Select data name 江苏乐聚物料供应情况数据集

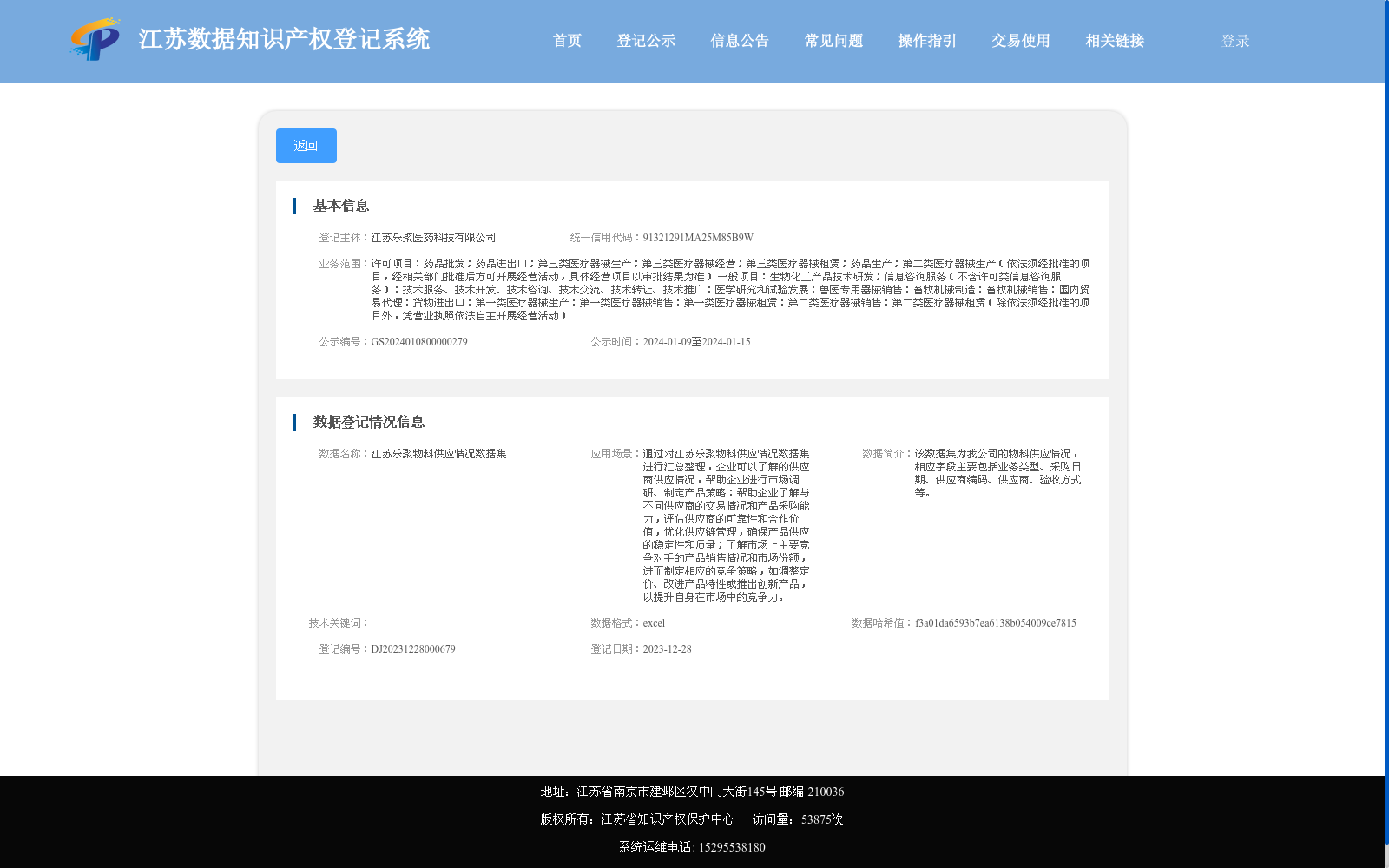pyautogui.click(x=438, y=454)
